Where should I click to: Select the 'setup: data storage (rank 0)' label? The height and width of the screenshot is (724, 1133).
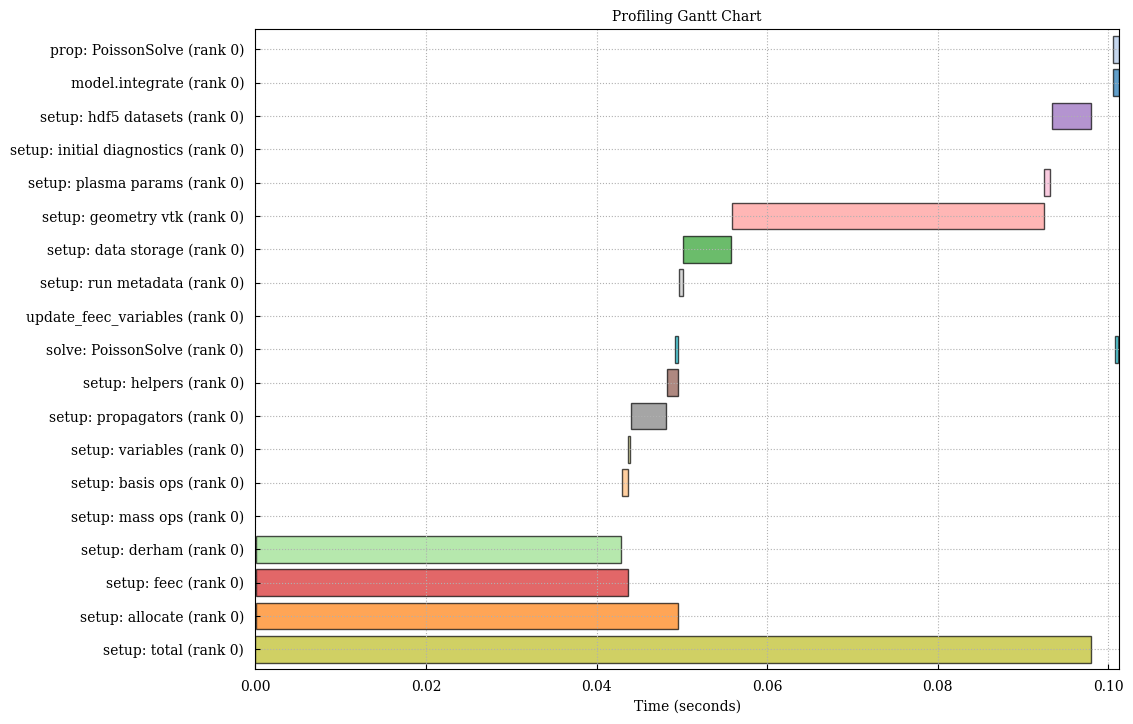[145, 250]
